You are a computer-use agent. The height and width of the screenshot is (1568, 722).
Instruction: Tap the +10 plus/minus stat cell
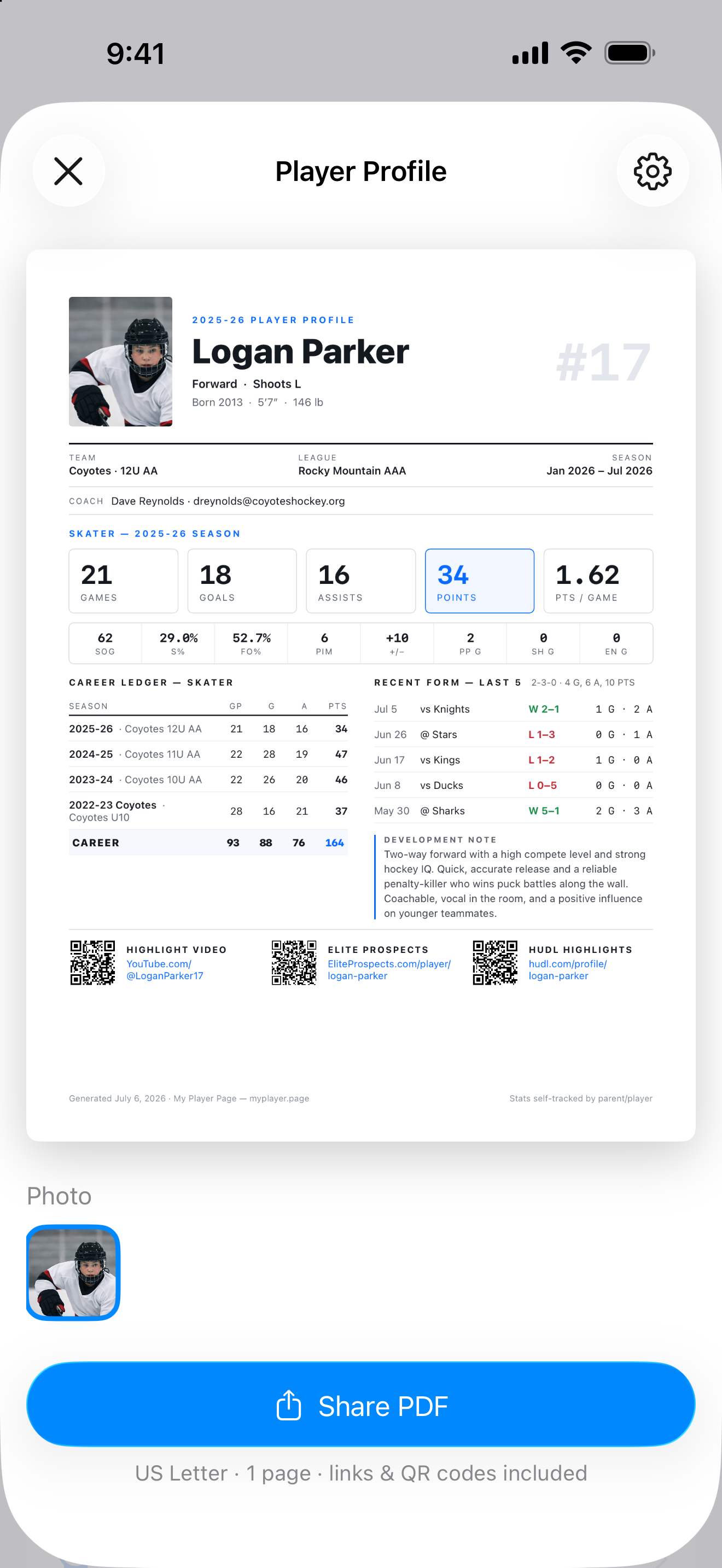398,643
